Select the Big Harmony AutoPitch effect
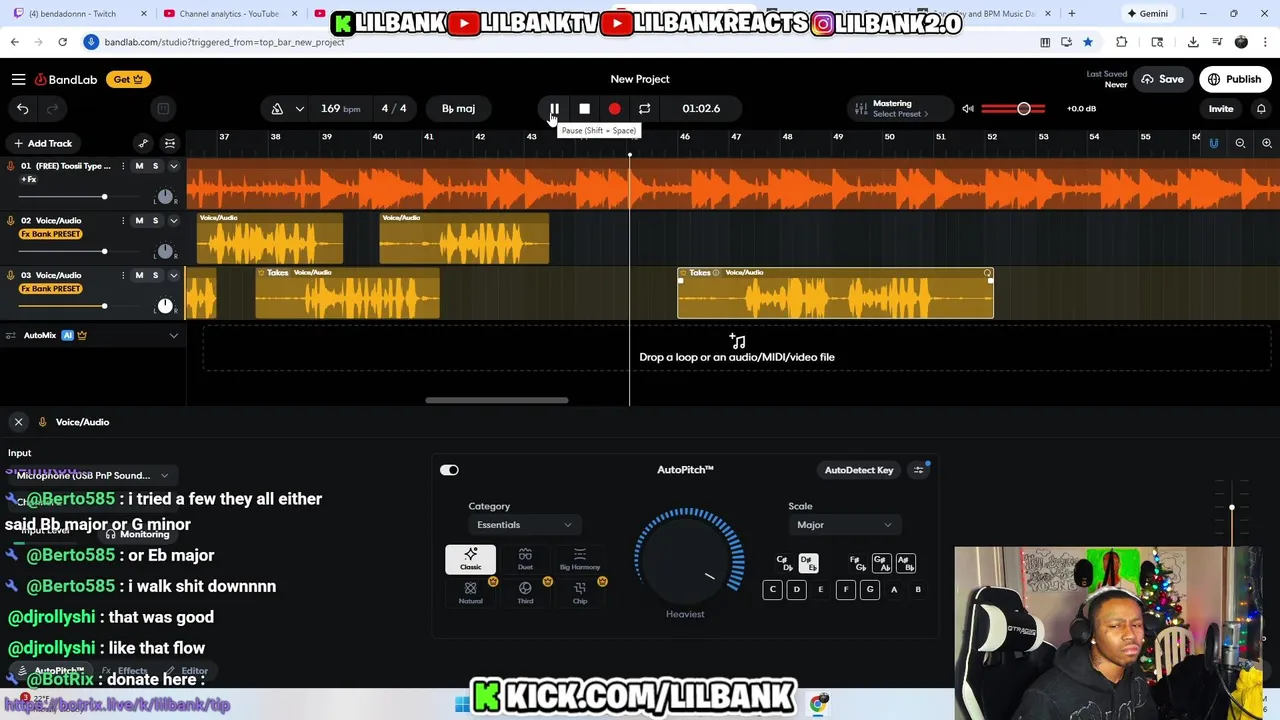Viewport: 1280px width, 720px height. pyautogui.click(x=580, y=559)
